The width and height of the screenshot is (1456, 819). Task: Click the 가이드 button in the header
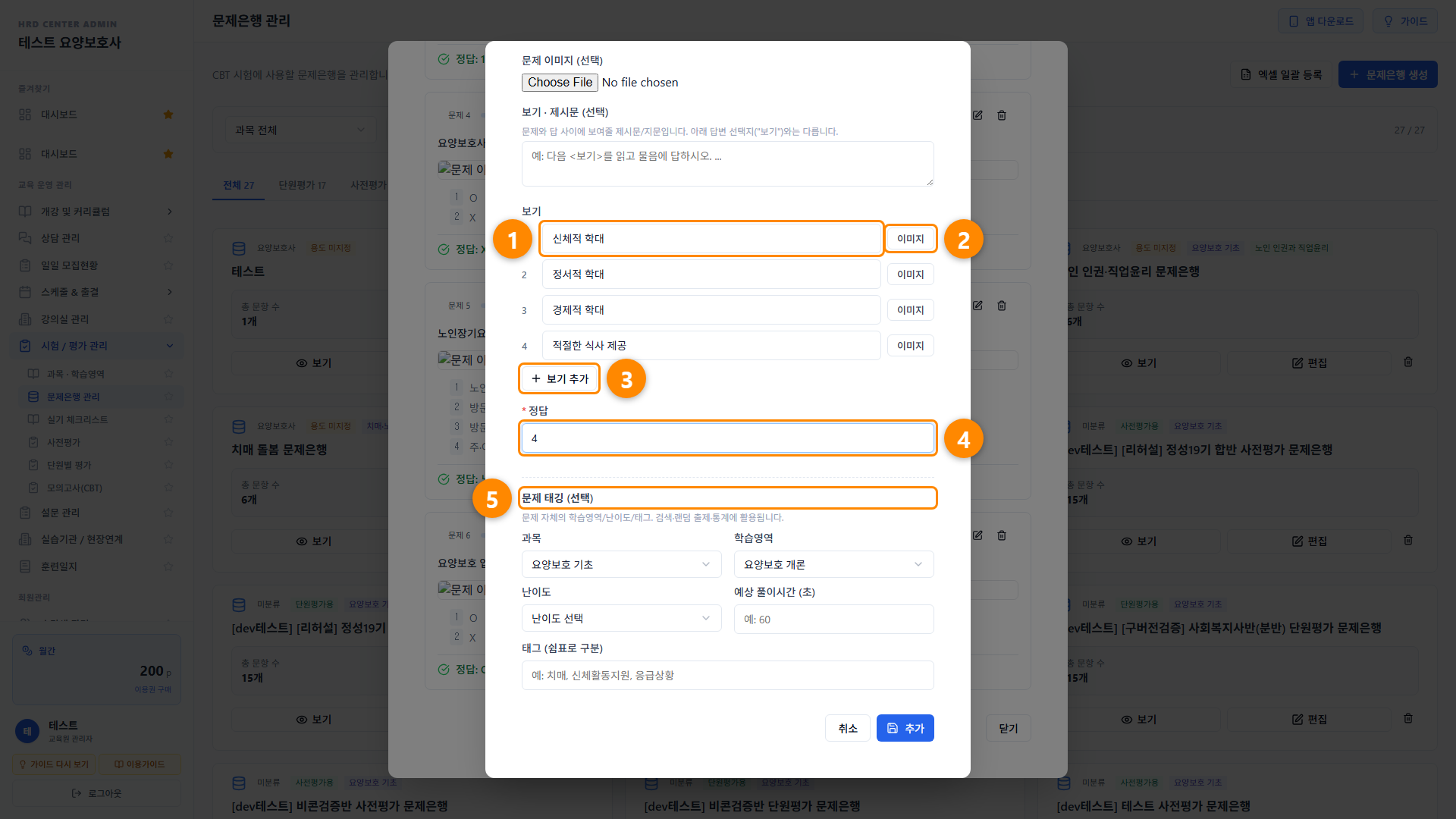tap(1405, 21)
